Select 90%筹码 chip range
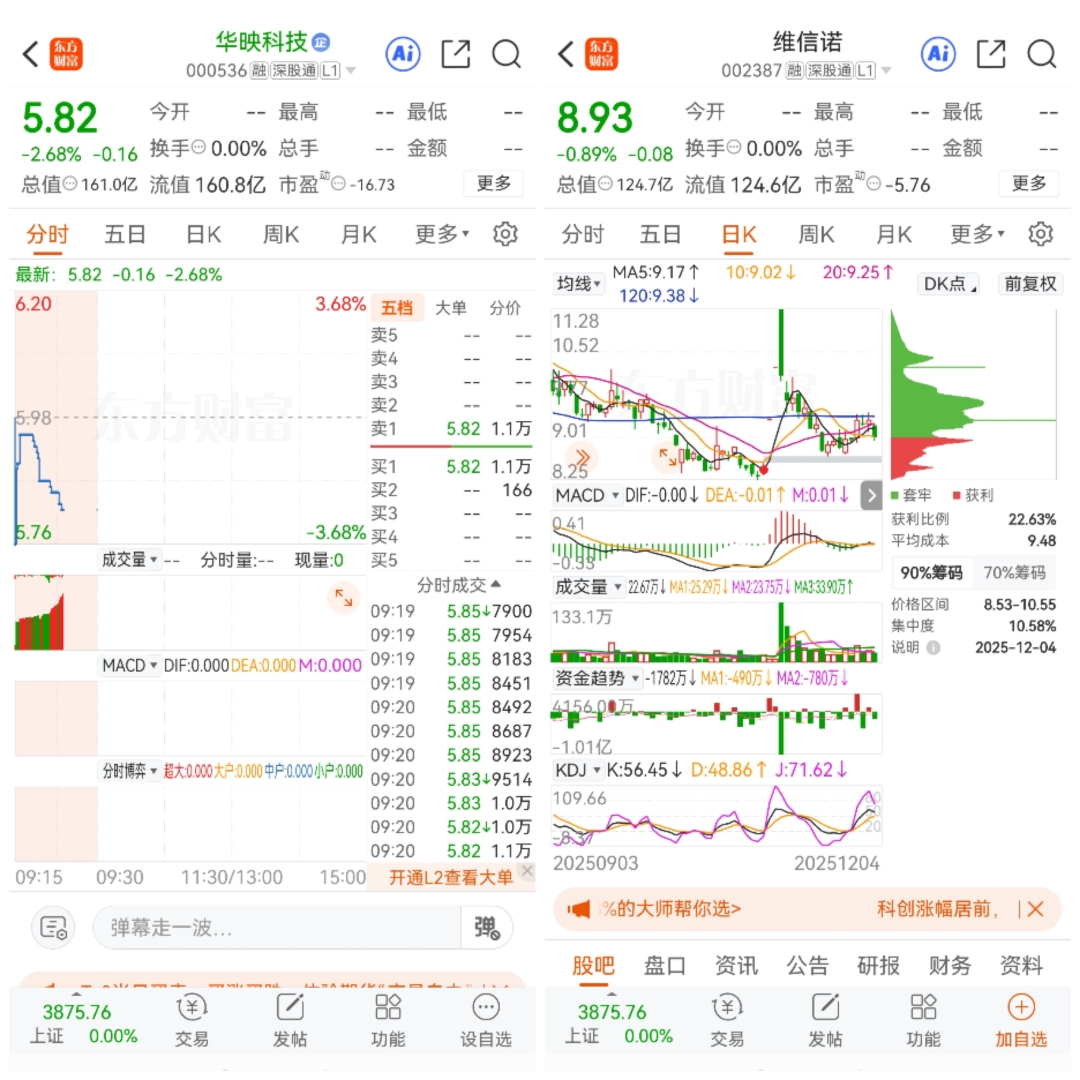This screenshot has width=1080, height=1080. 931,572
